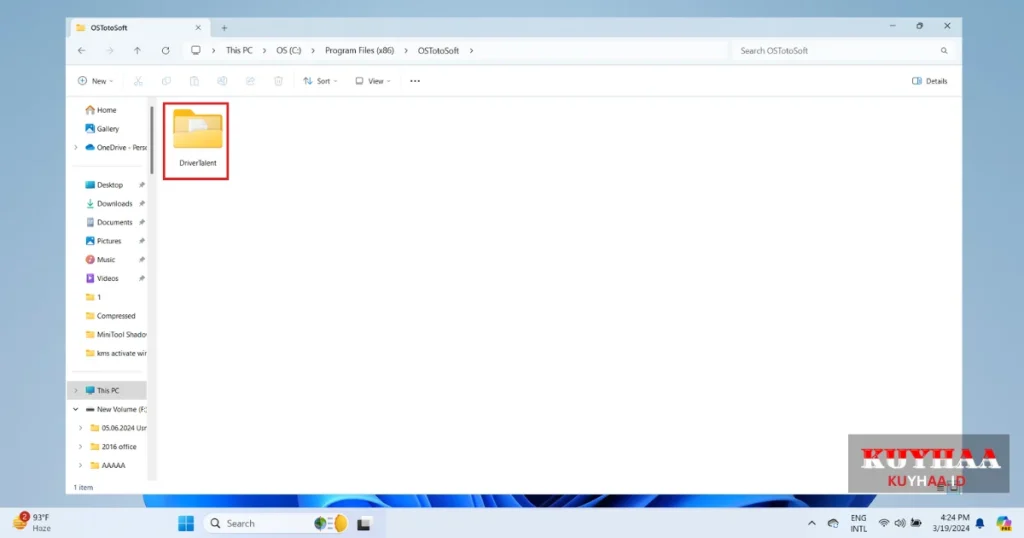Open the New dropdown menu
This screenshot has height=538, width=1024.
point(95,81)
